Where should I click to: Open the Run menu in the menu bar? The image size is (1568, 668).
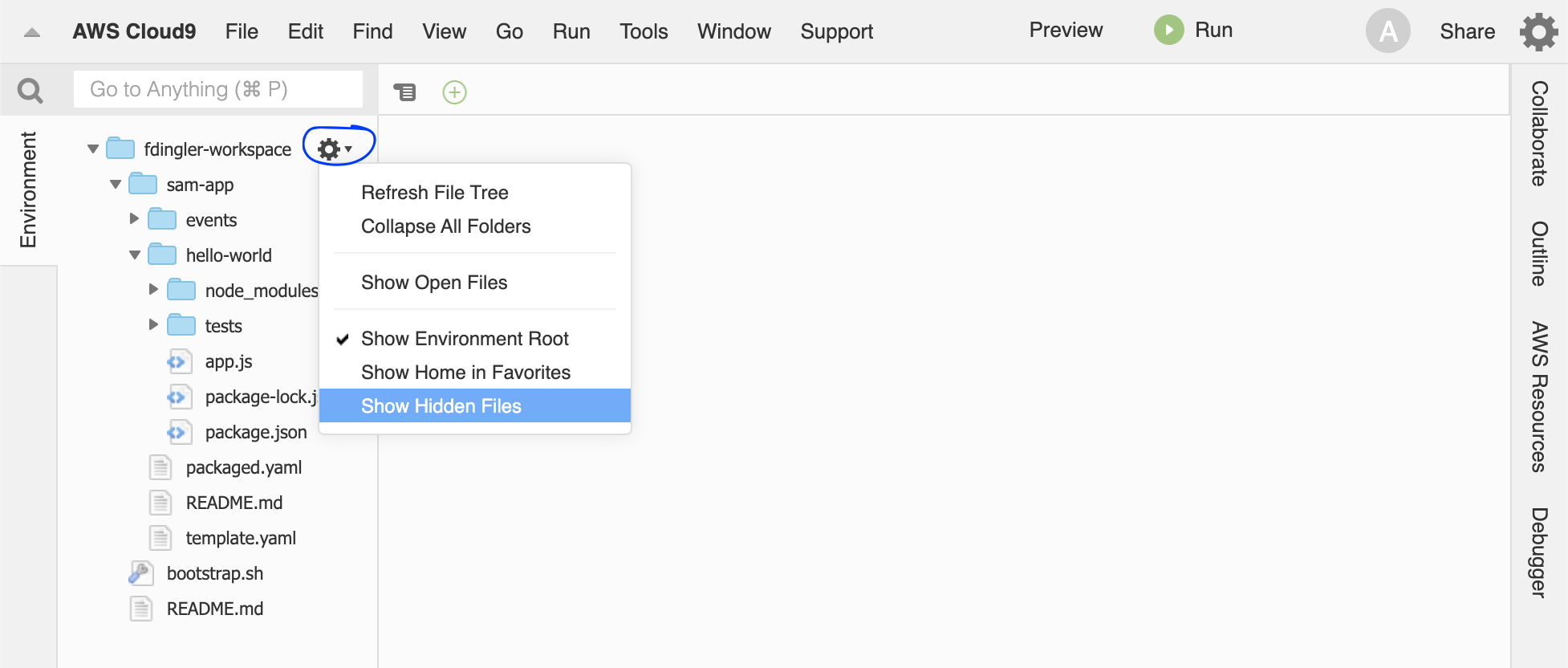(571, 31)
